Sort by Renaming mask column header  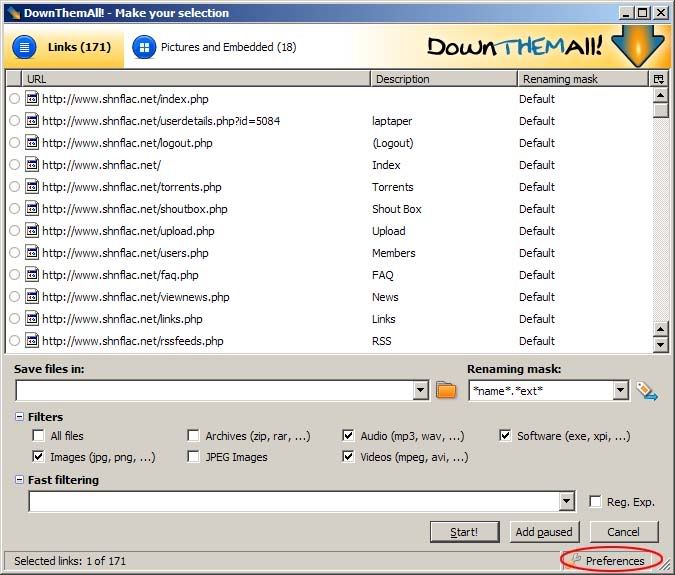(x=583, y=79)
